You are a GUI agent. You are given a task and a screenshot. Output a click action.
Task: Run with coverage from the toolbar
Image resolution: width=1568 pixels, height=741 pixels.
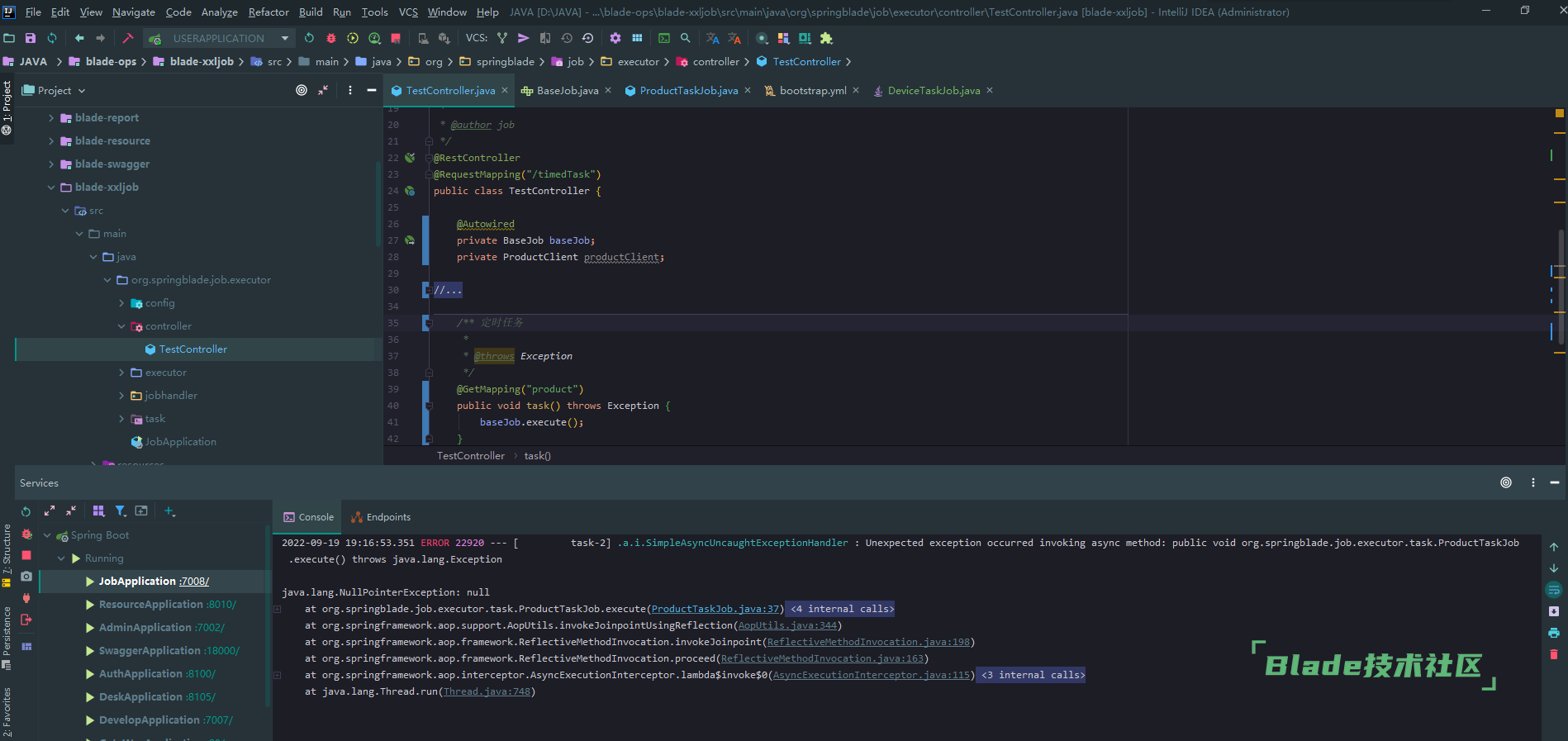(353, 38)
